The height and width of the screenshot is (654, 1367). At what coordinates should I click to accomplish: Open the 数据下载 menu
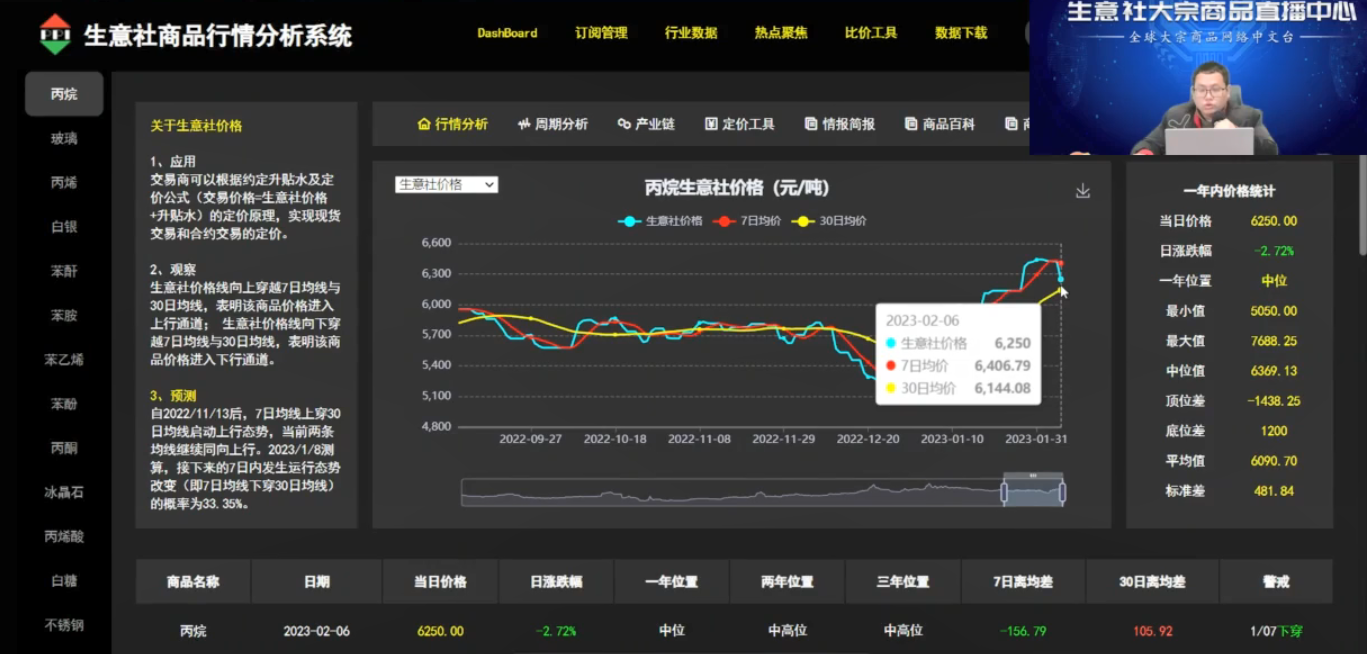(961, 33)
